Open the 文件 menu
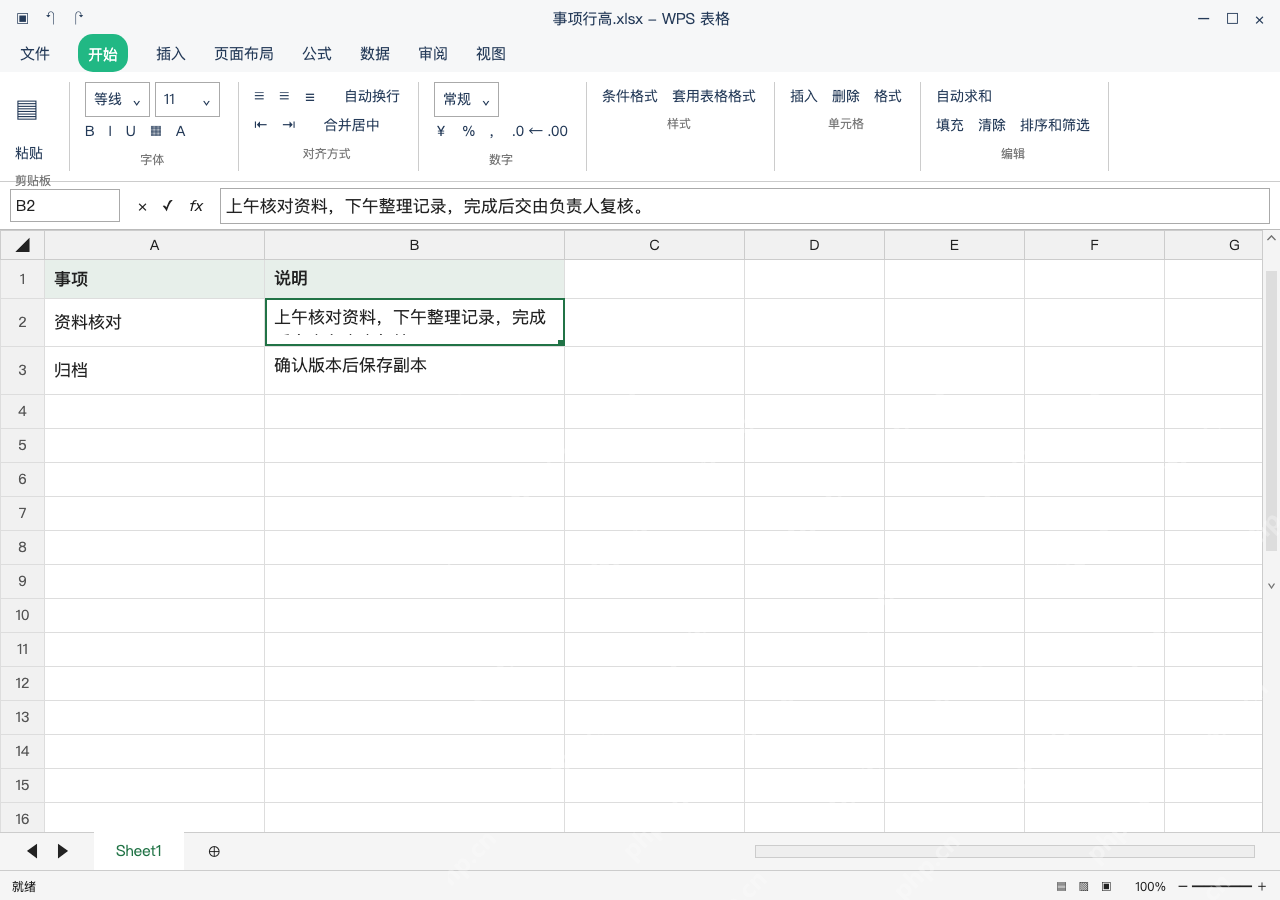Viewport: 1280px width, 900px height. pyautogui.click(x=35, y=53)
